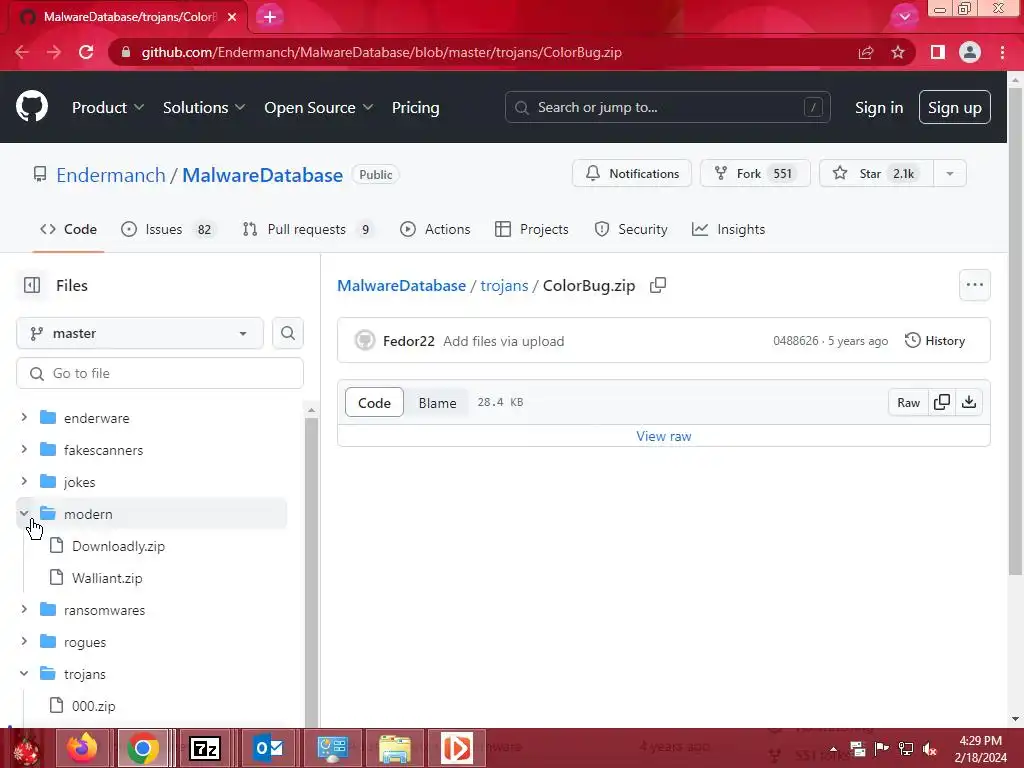Image resolution: width=1024 pixels, height=768 pixels.
Task: Open the Open Source menu
Action: coord(319,108)
